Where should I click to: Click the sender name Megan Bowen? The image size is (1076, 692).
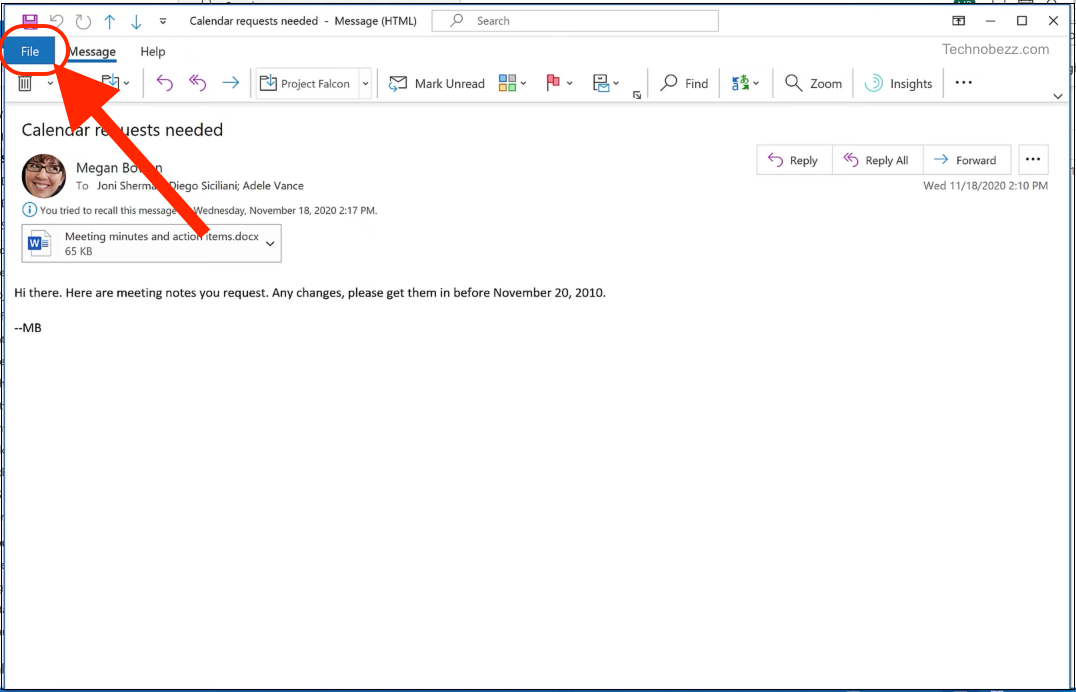pos(119,168)
